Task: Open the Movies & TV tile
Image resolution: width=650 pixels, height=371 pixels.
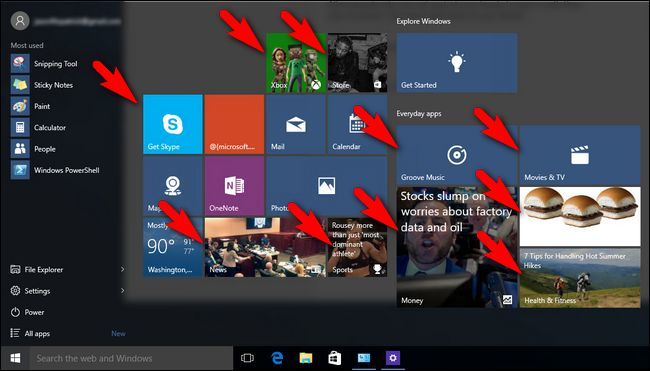Action: point(580,155)
